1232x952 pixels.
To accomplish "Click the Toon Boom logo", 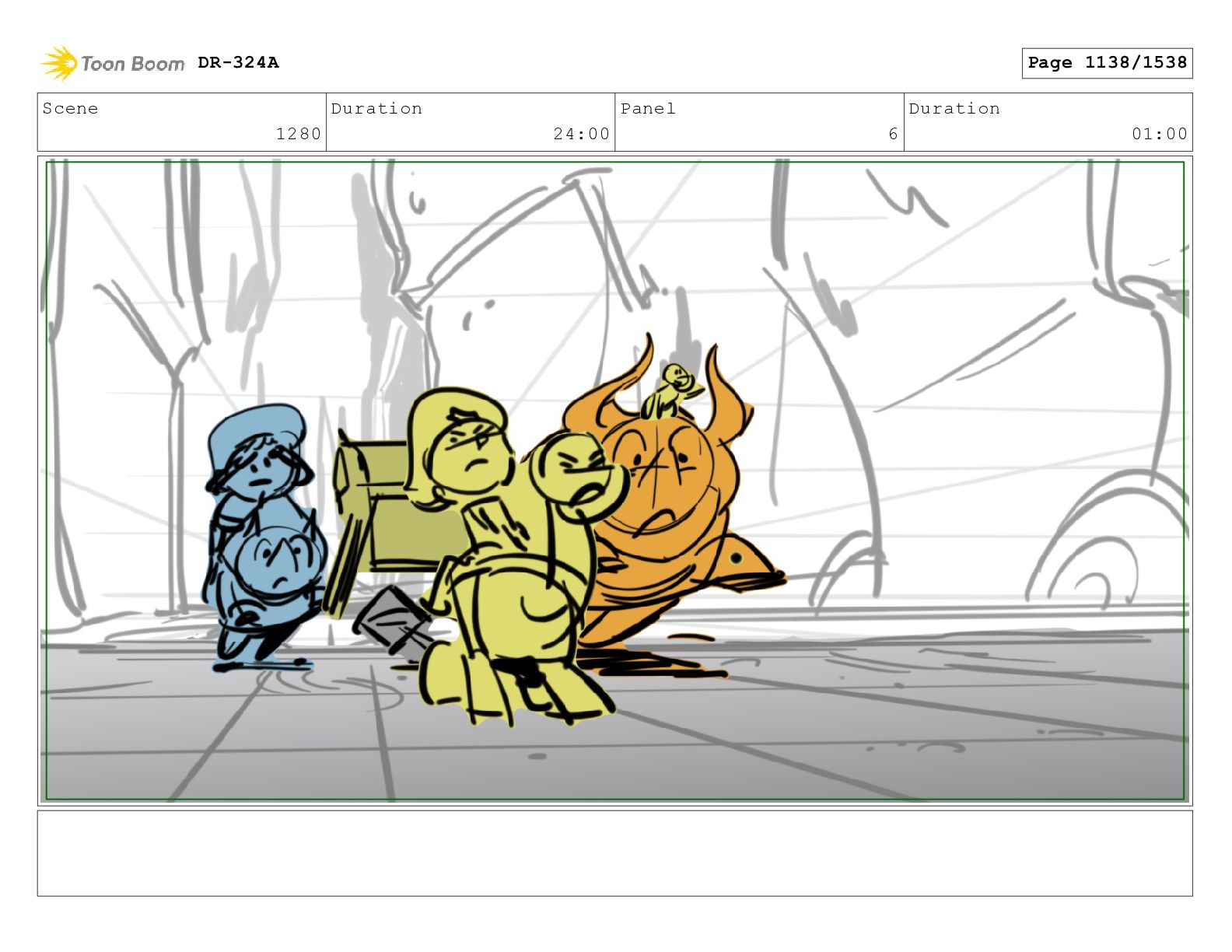I will pyautogui.click(x=113, y=63).
